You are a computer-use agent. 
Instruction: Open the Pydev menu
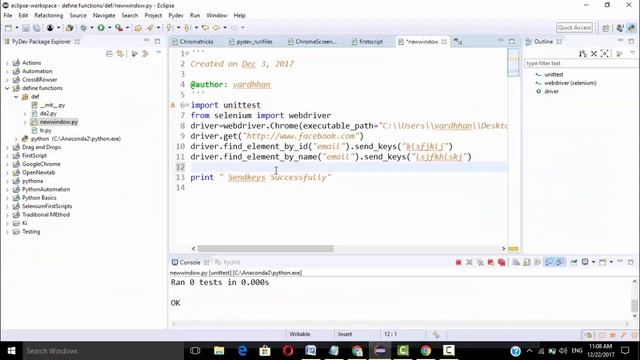point(176,16)
